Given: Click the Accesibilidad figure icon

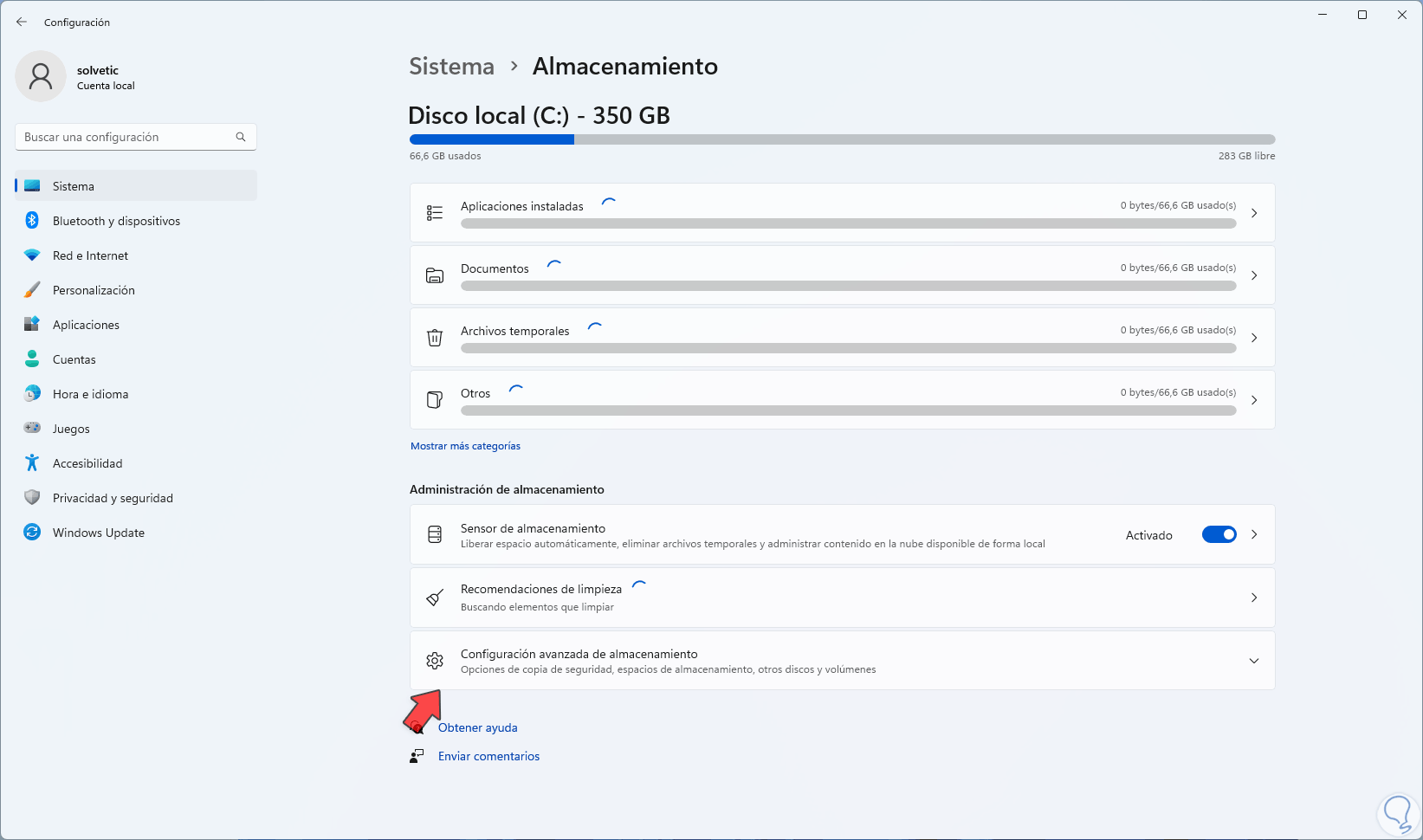Looking at the screenshot, I should pos(32,463).
